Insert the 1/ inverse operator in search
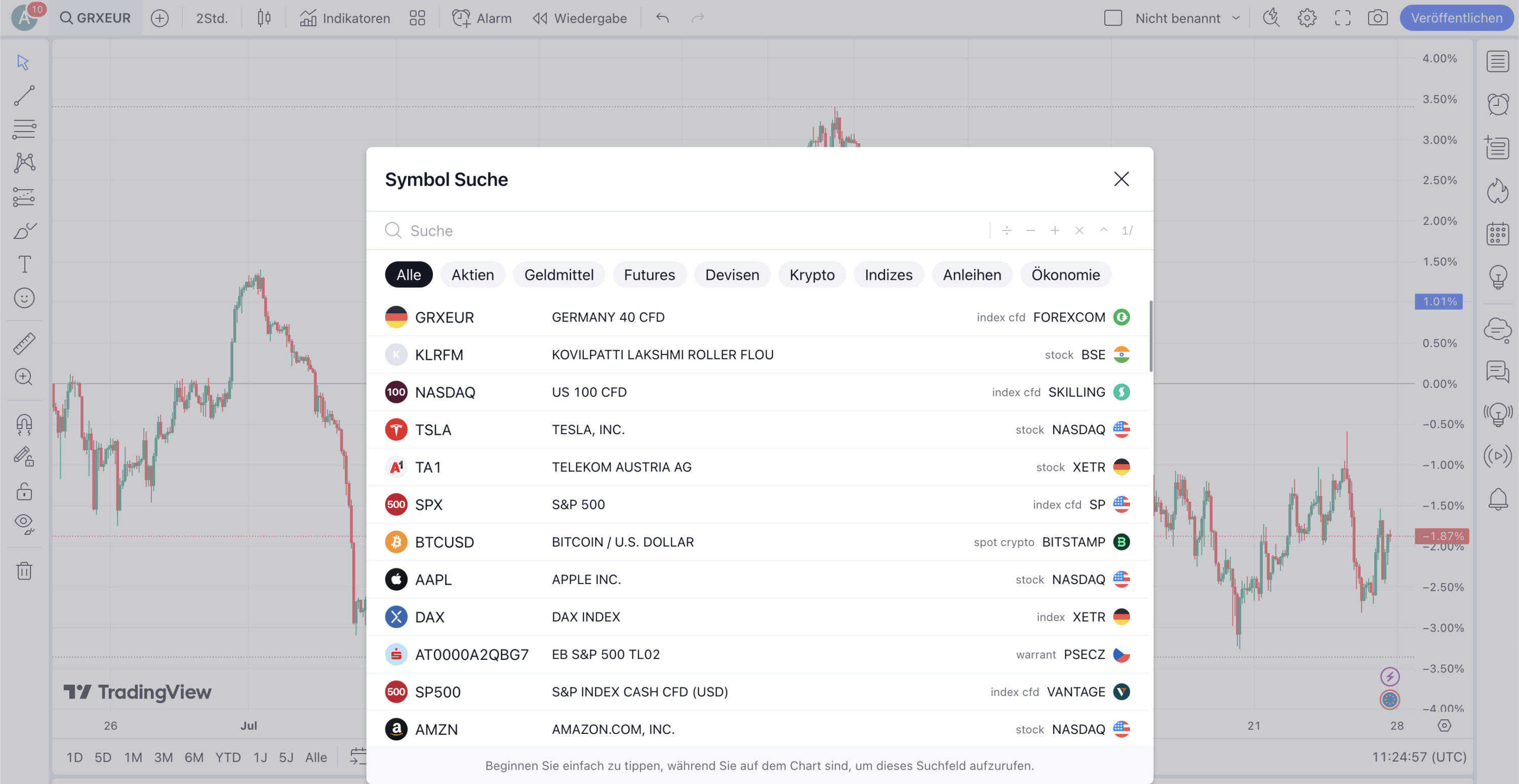Viewport: 1519px width, 784px height. pyautogui.click(x=1127, y=230)
